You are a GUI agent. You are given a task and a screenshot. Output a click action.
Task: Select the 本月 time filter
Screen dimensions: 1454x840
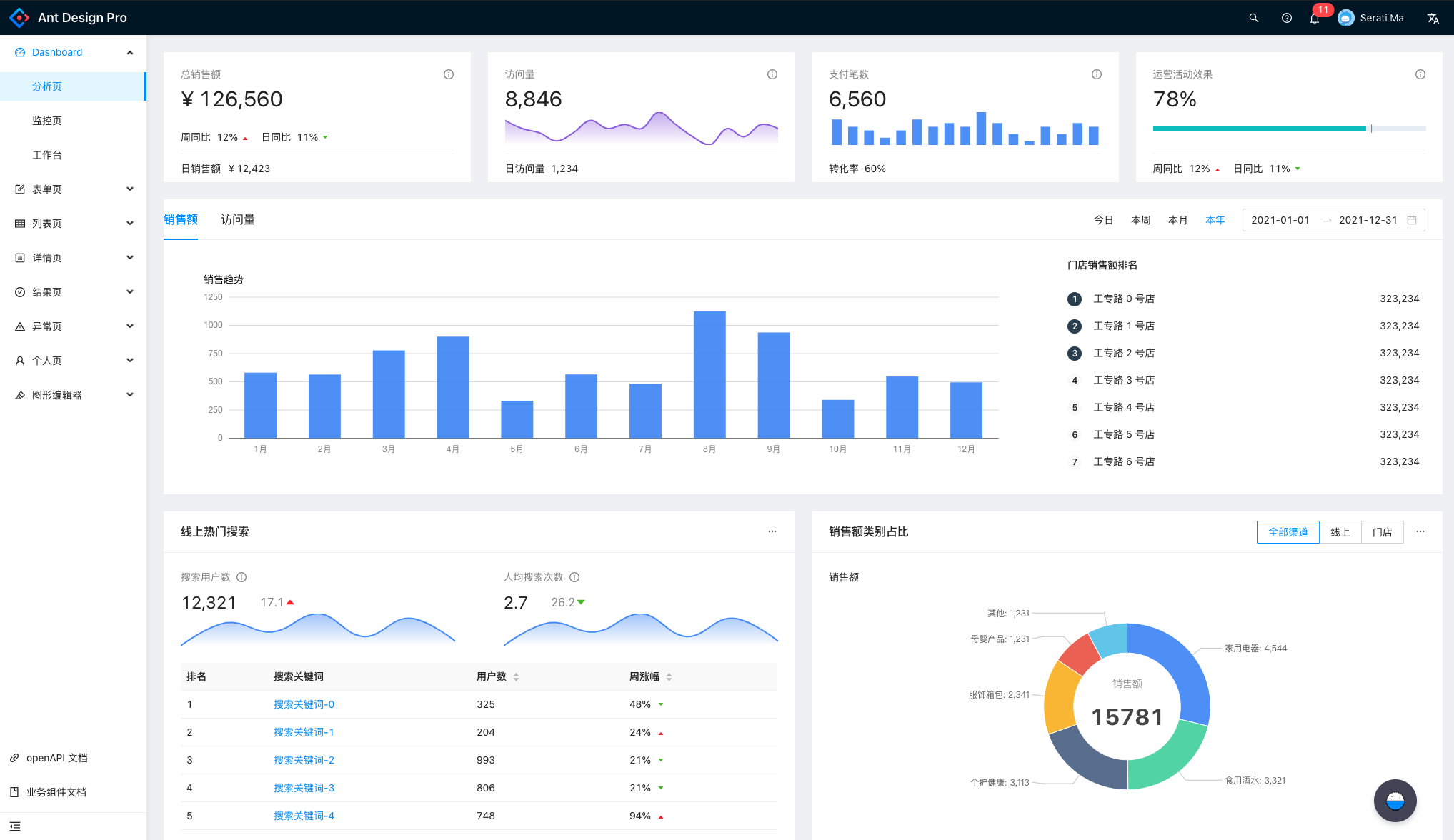1178,219
